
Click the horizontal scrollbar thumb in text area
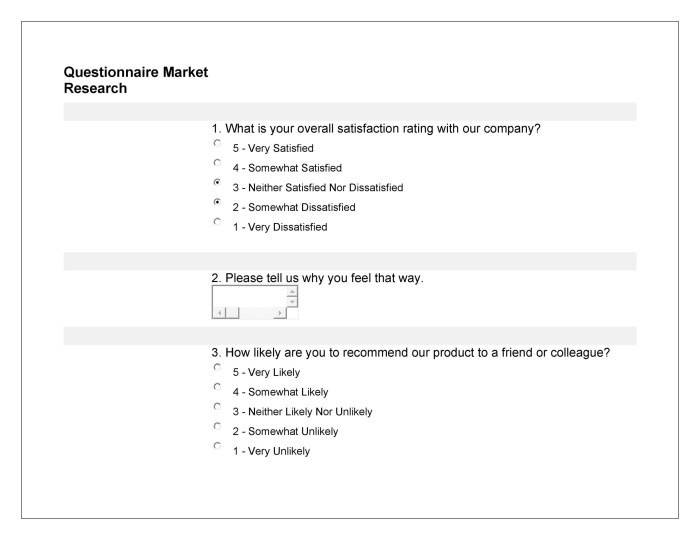coord(232,313)
